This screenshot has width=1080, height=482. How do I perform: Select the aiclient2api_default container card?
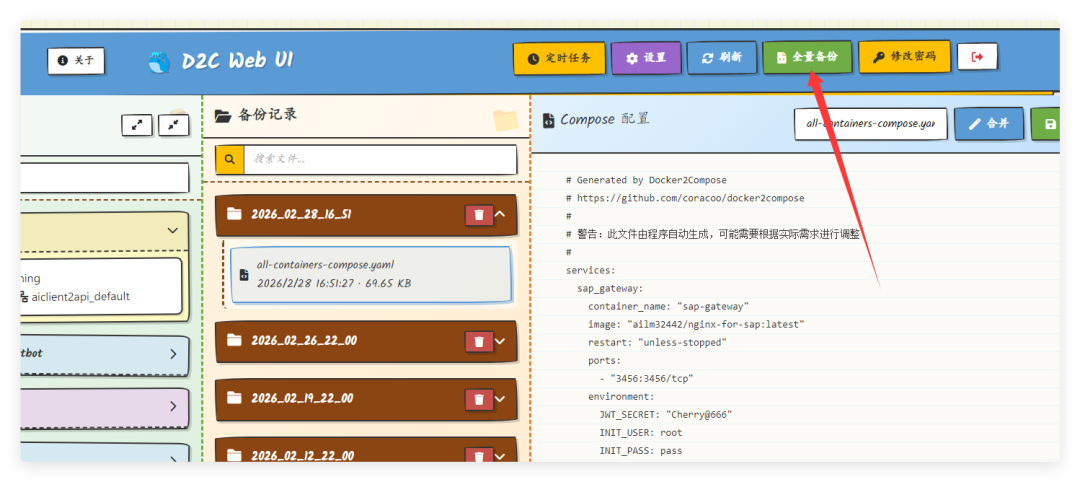pos(101,287)
